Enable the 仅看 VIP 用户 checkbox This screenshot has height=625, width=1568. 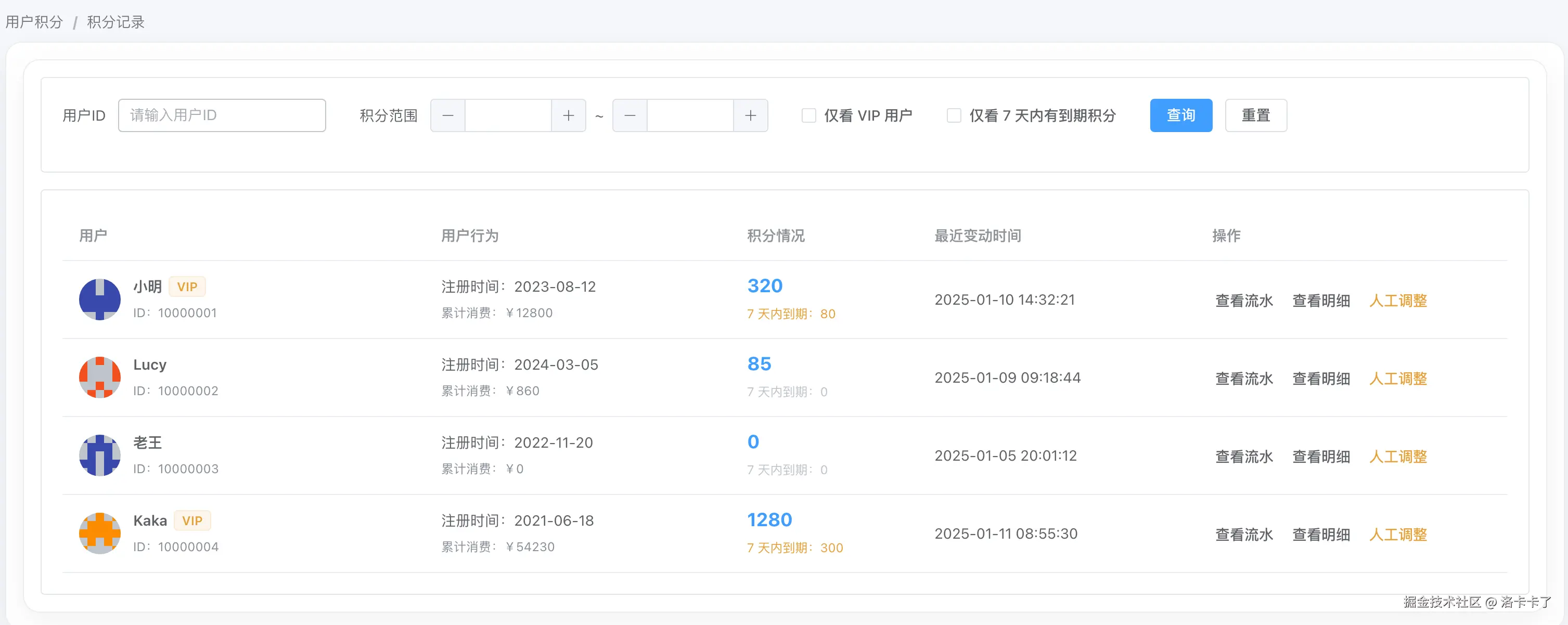coord(808,115)
